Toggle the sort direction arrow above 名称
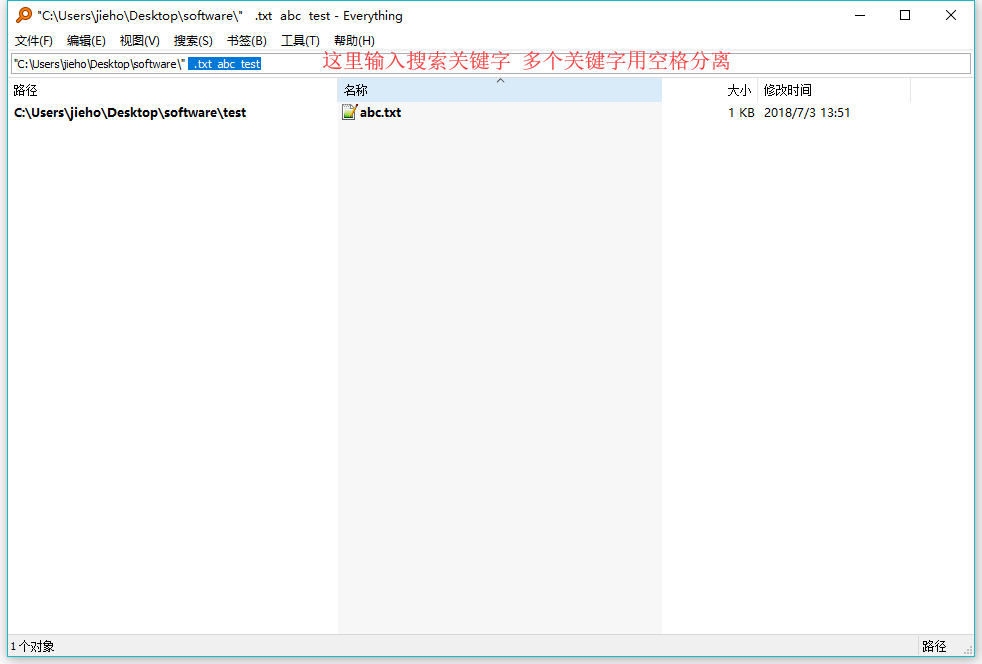This screenshot has width=982, height=664. (500, 80)
